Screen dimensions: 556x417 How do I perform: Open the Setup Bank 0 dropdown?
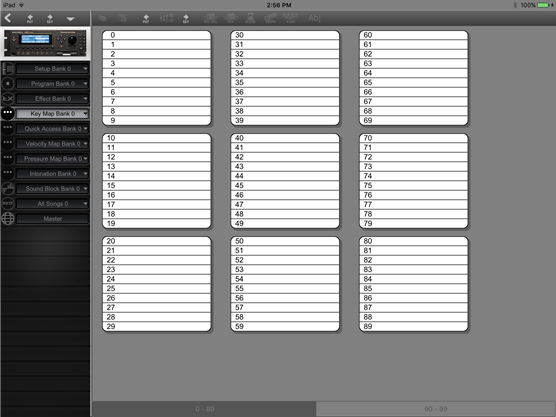tap(52, 69)
